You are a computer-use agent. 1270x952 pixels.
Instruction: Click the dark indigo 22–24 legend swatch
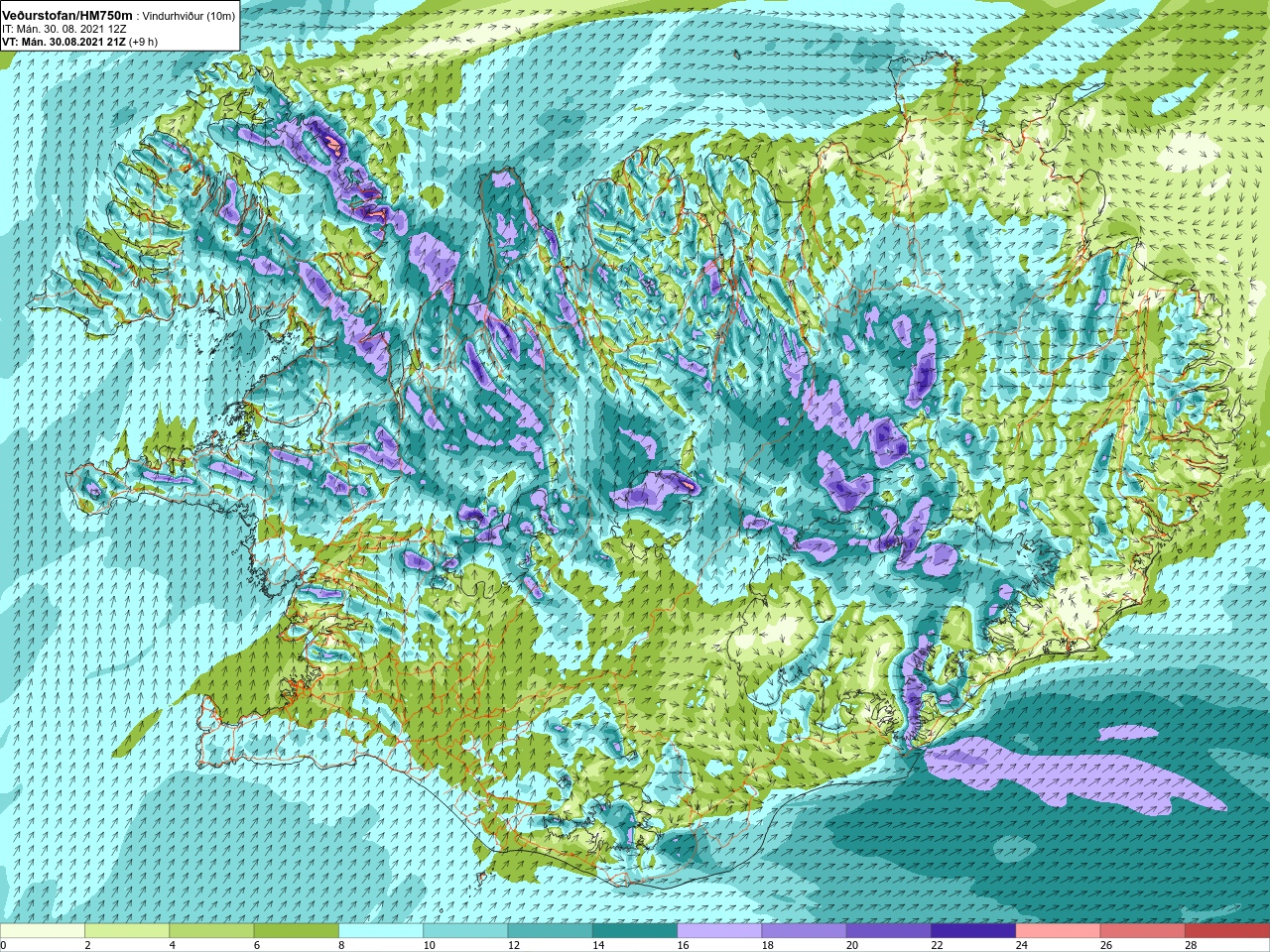(973, 931)
